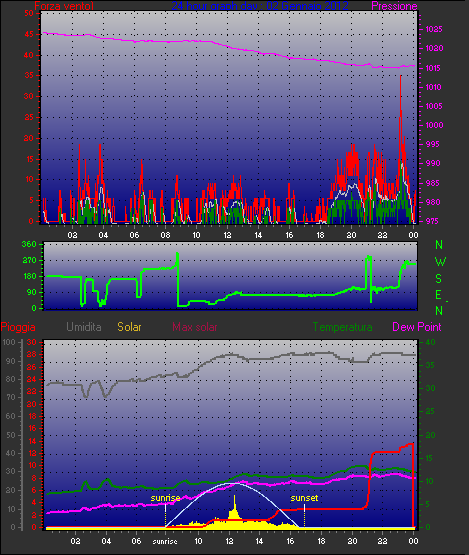The width and height of the screenshot is (469, 555).
Task: Click the S compass direction label
Action: click(x=439, y=279)
